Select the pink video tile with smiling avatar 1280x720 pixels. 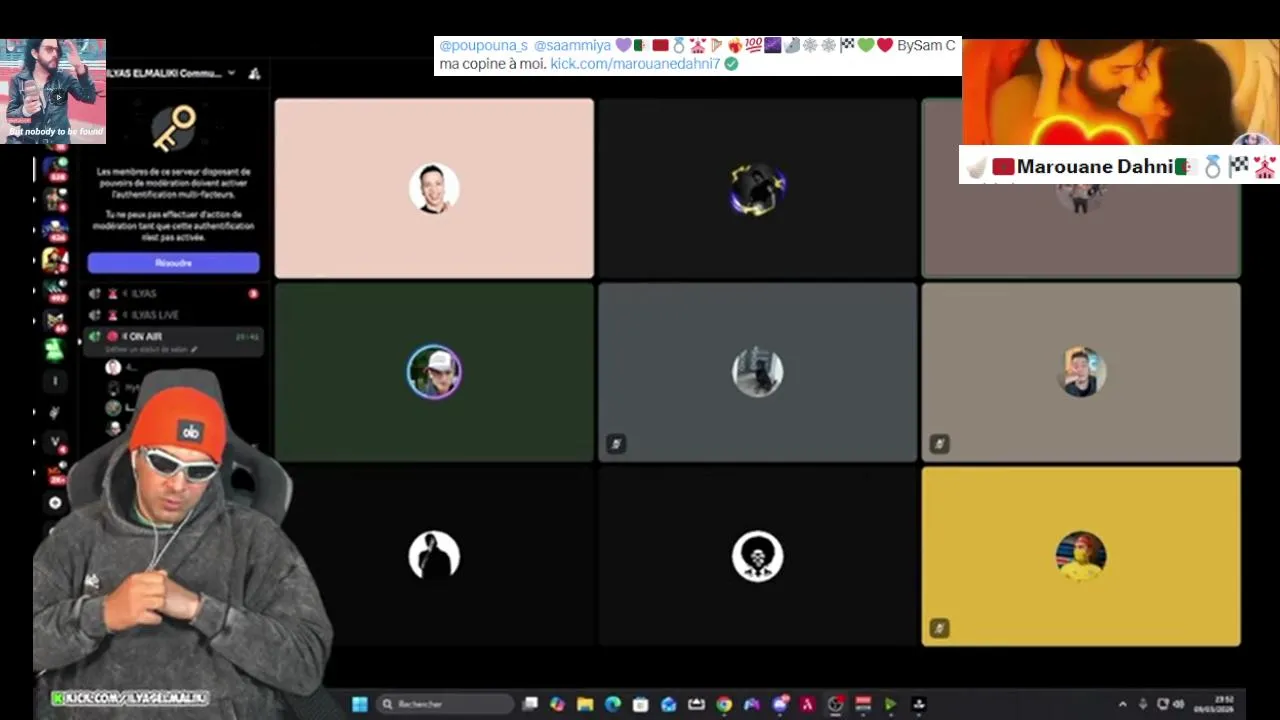click(x=434, y=188)
